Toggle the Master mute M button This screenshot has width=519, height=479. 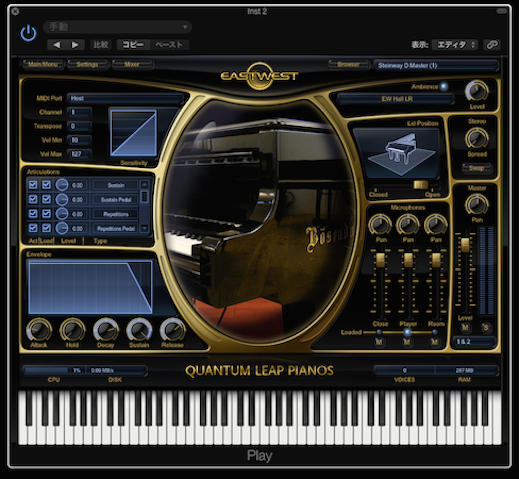pos(465,327)
